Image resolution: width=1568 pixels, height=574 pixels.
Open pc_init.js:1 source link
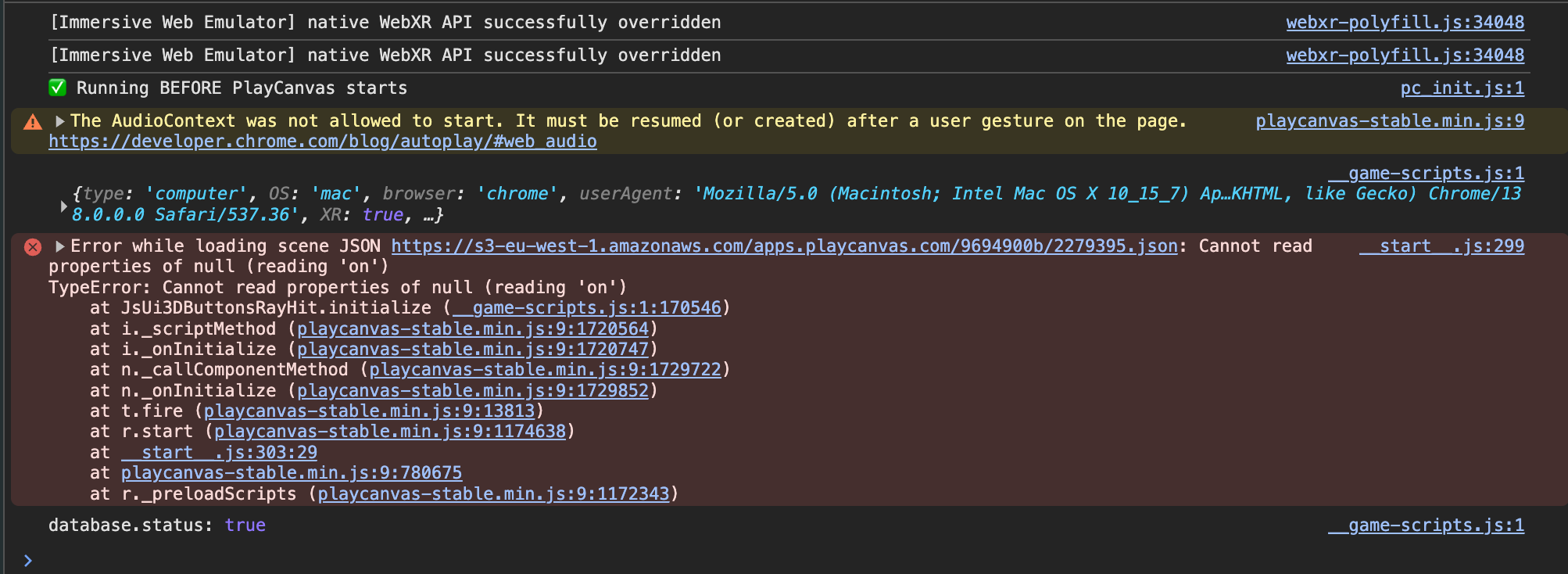[1462, 88]
